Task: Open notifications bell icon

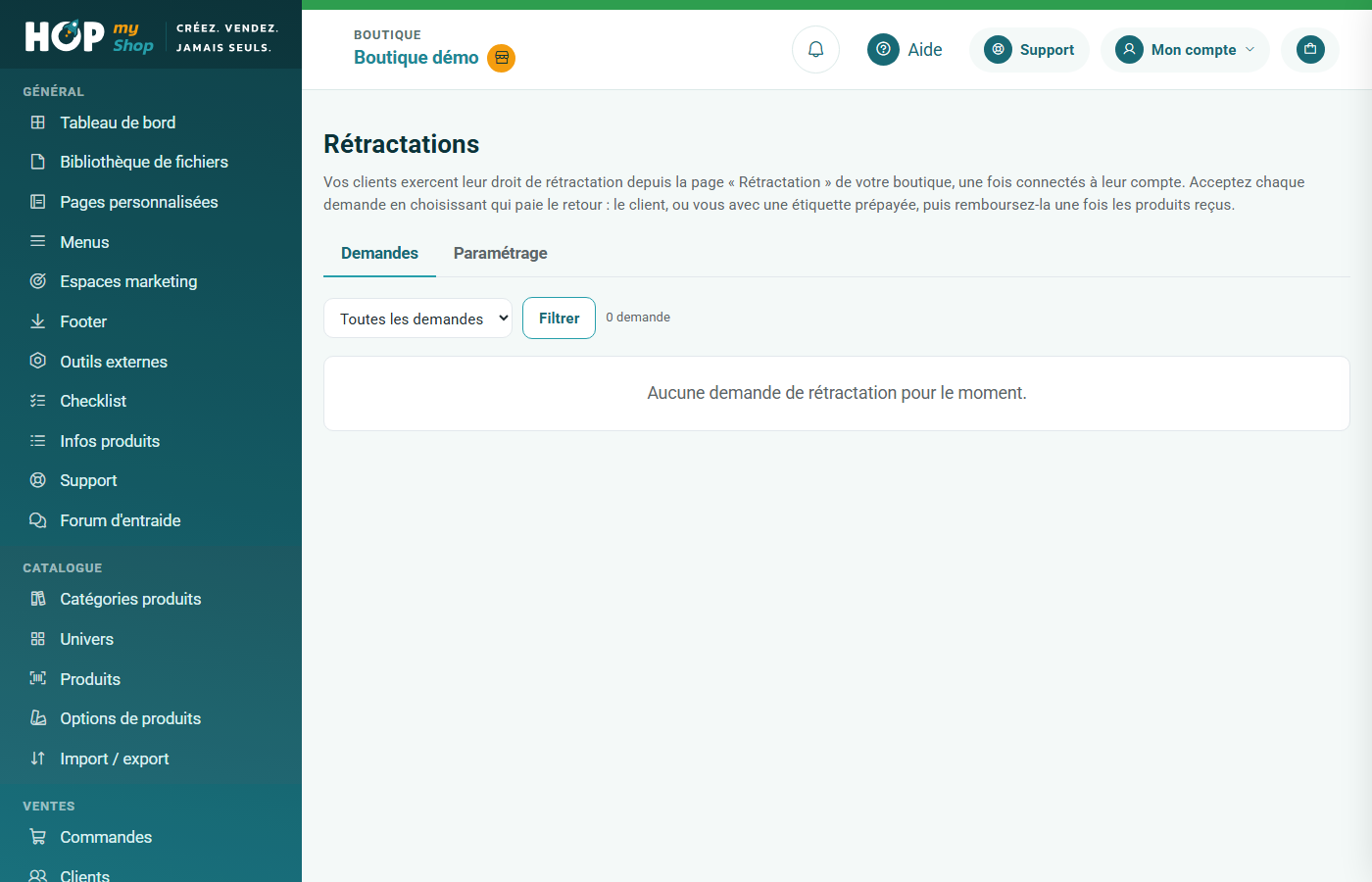Action: click(815, 49)
